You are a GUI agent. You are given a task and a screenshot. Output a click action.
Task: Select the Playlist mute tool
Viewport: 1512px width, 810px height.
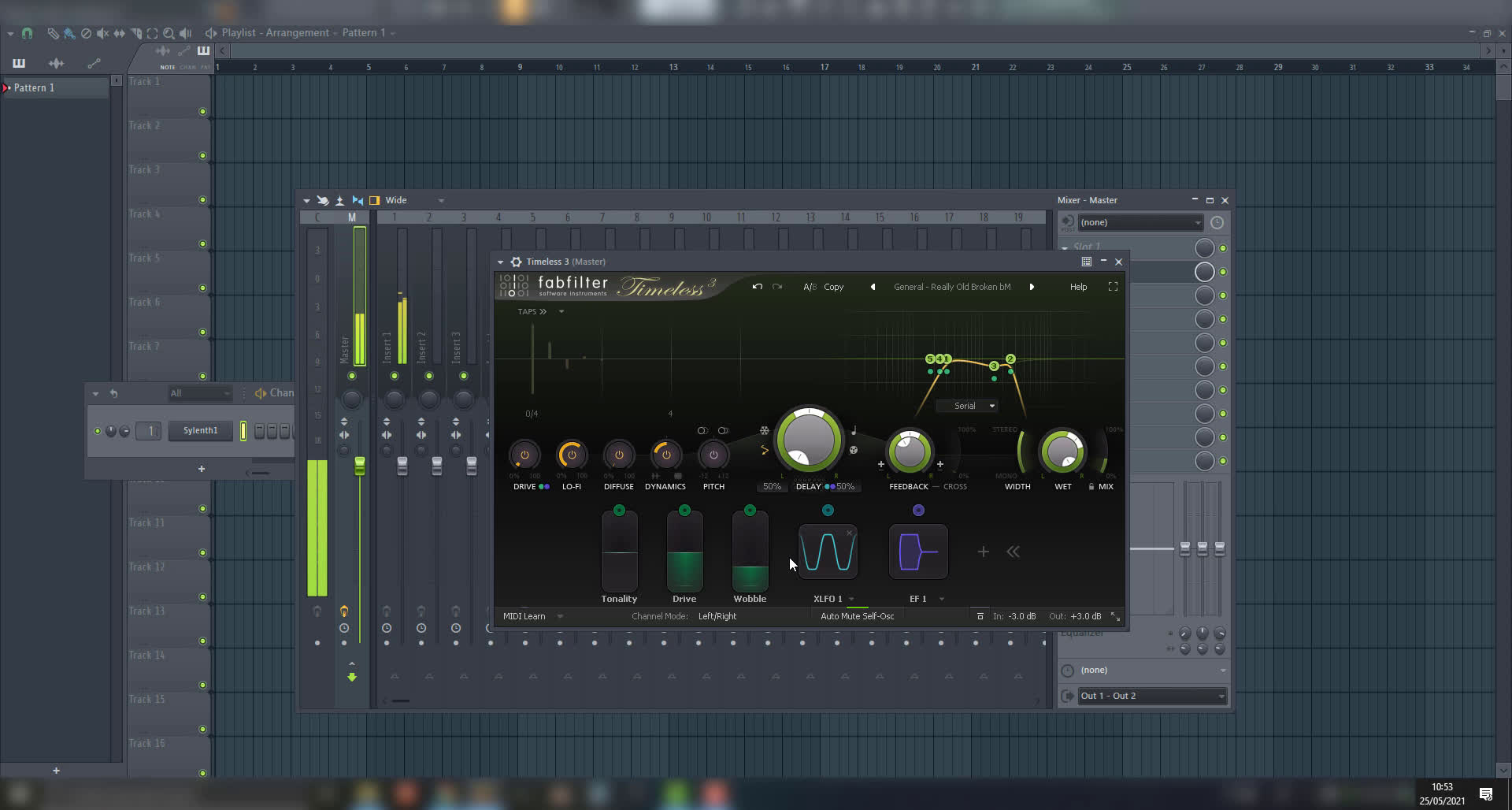tap(102, 33)
